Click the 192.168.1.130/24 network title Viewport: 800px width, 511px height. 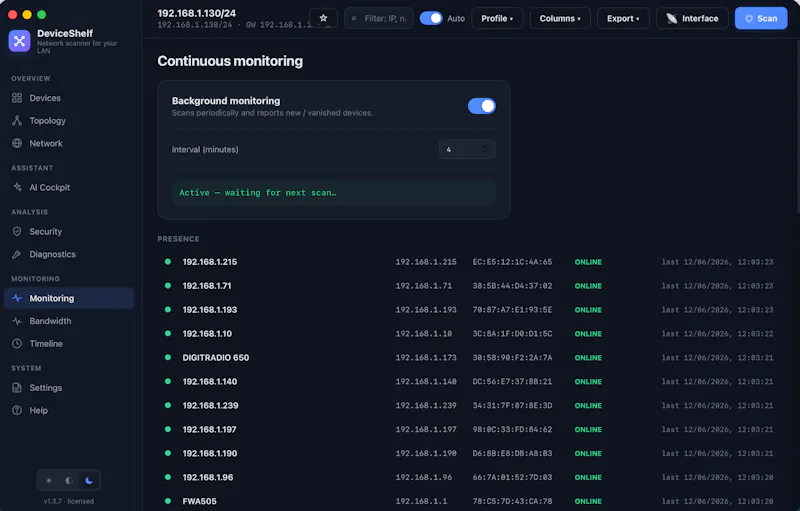click(196, 13)
